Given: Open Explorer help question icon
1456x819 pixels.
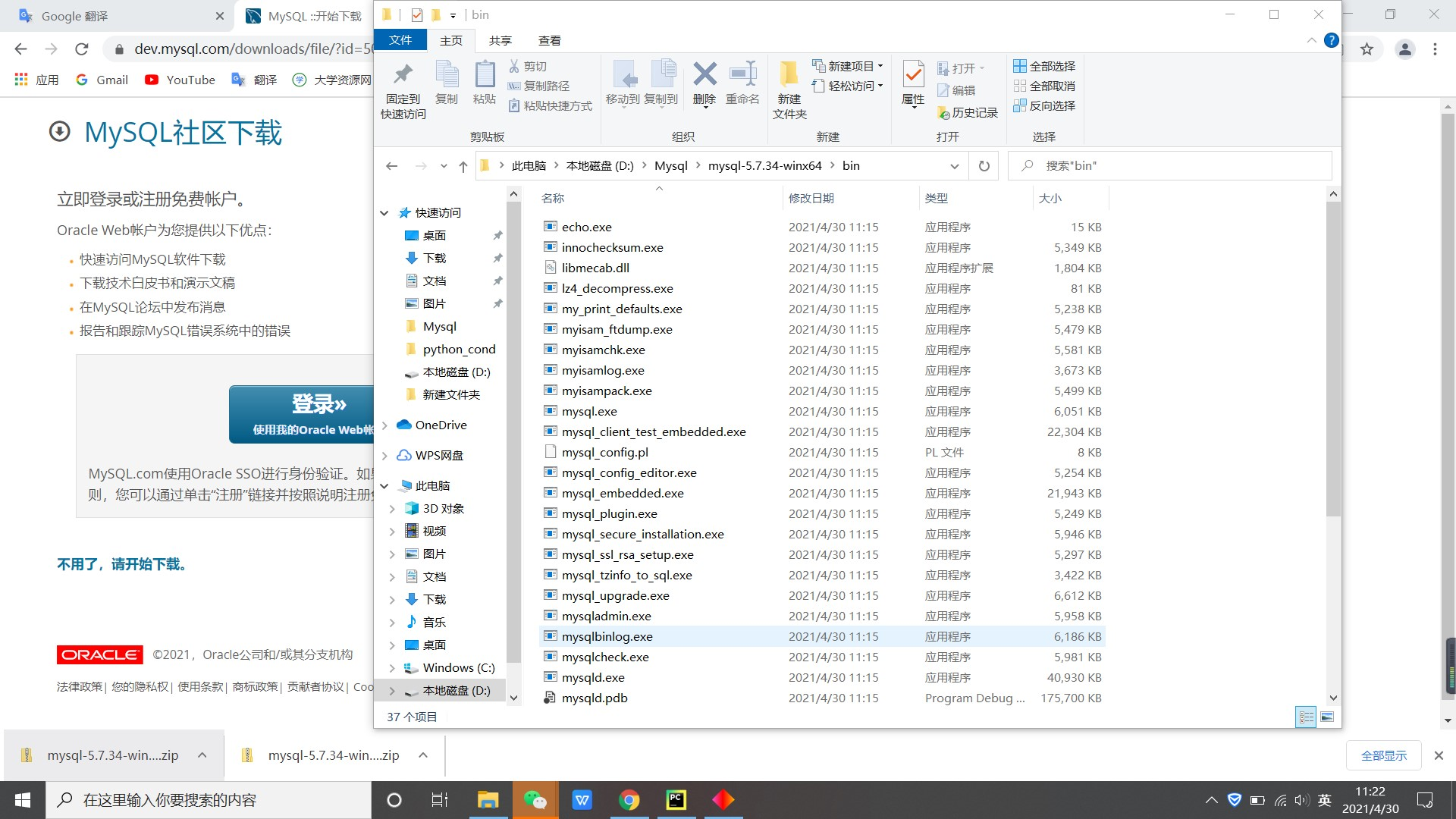Looking at the screenshot, I should coord(1331,40).
